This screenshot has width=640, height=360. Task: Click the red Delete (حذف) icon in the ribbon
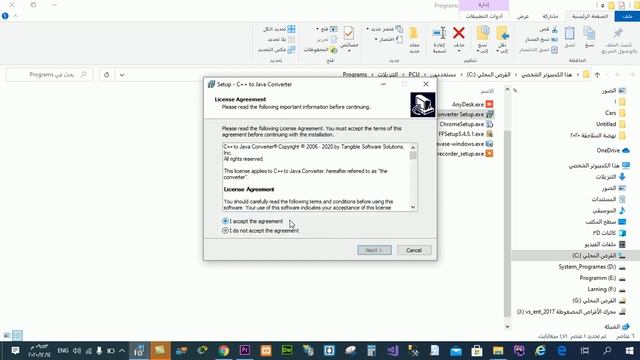459,33
